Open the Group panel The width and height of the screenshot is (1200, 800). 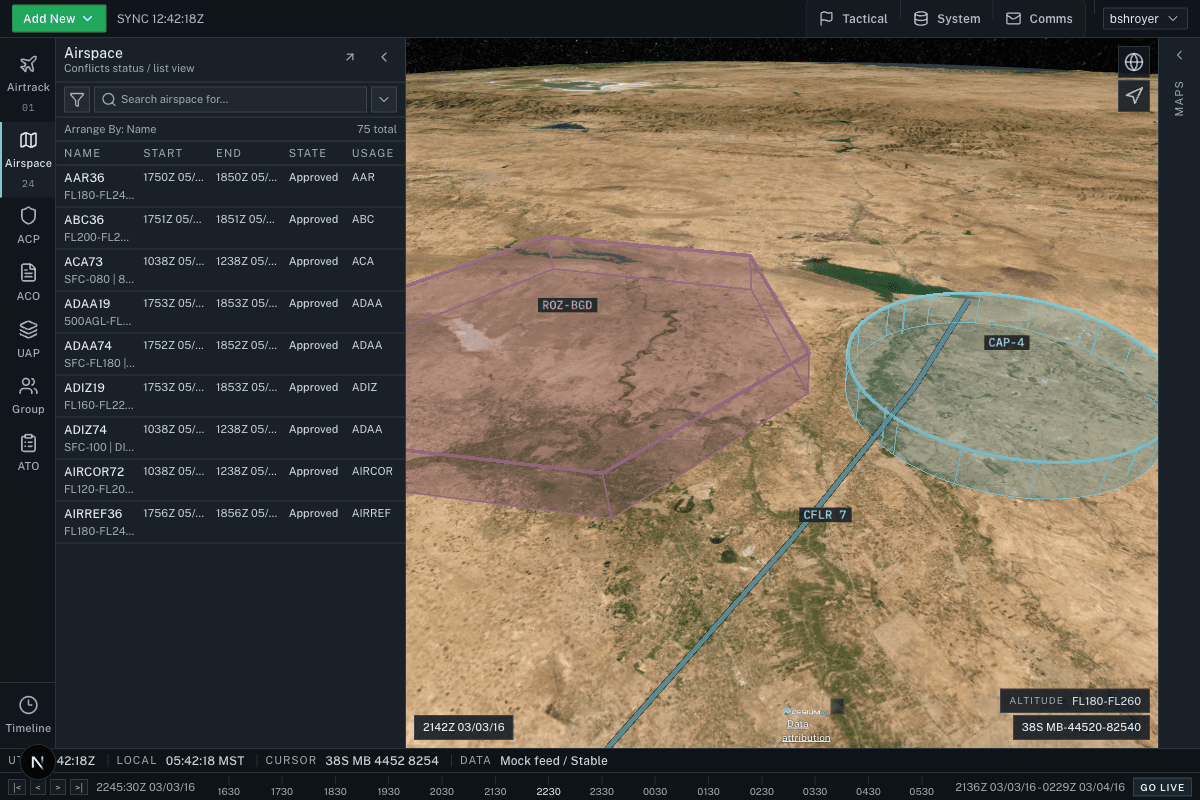click(x=28, y=395)
